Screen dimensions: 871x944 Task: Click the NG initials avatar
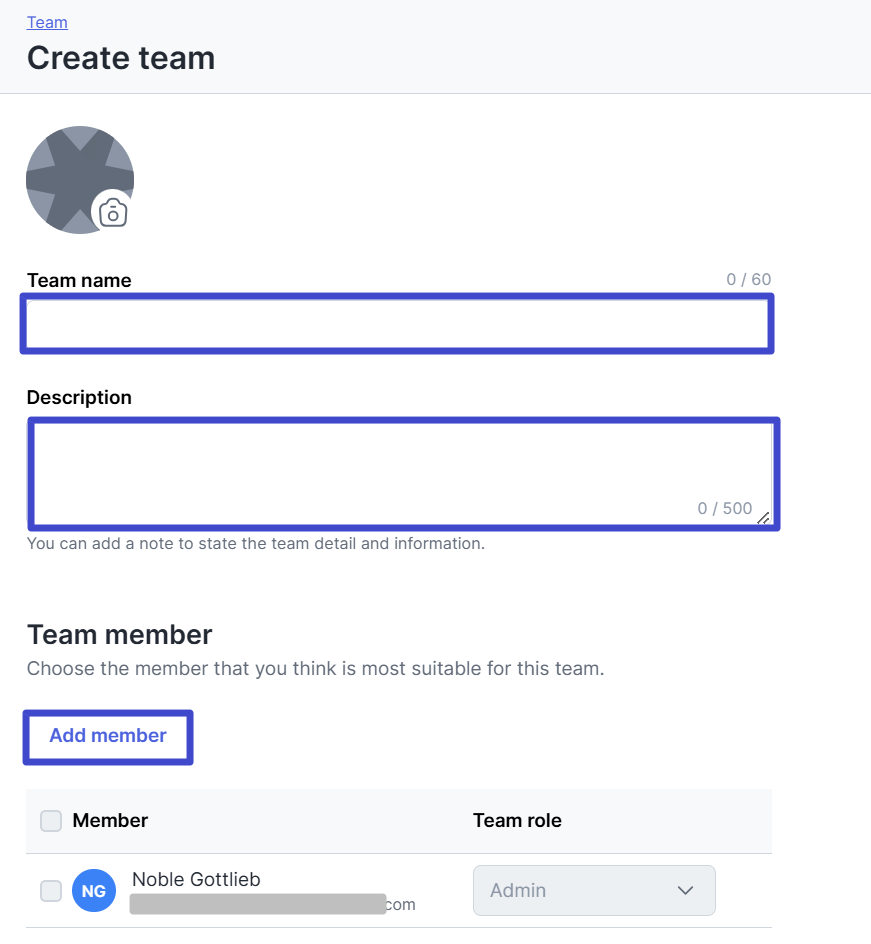tap(94, 890)
